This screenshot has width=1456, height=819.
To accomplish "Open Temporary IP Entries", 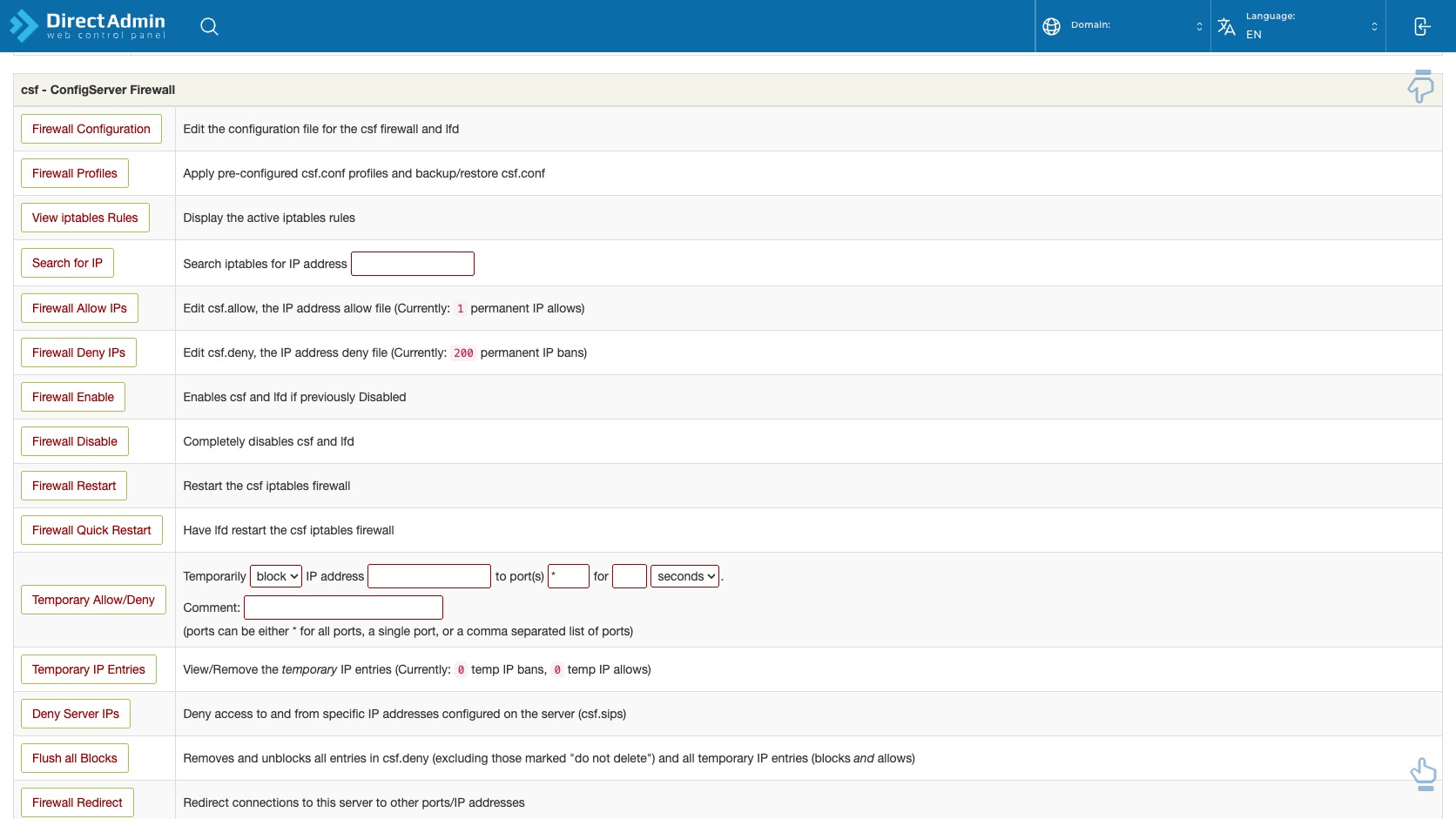I will 89,669.
